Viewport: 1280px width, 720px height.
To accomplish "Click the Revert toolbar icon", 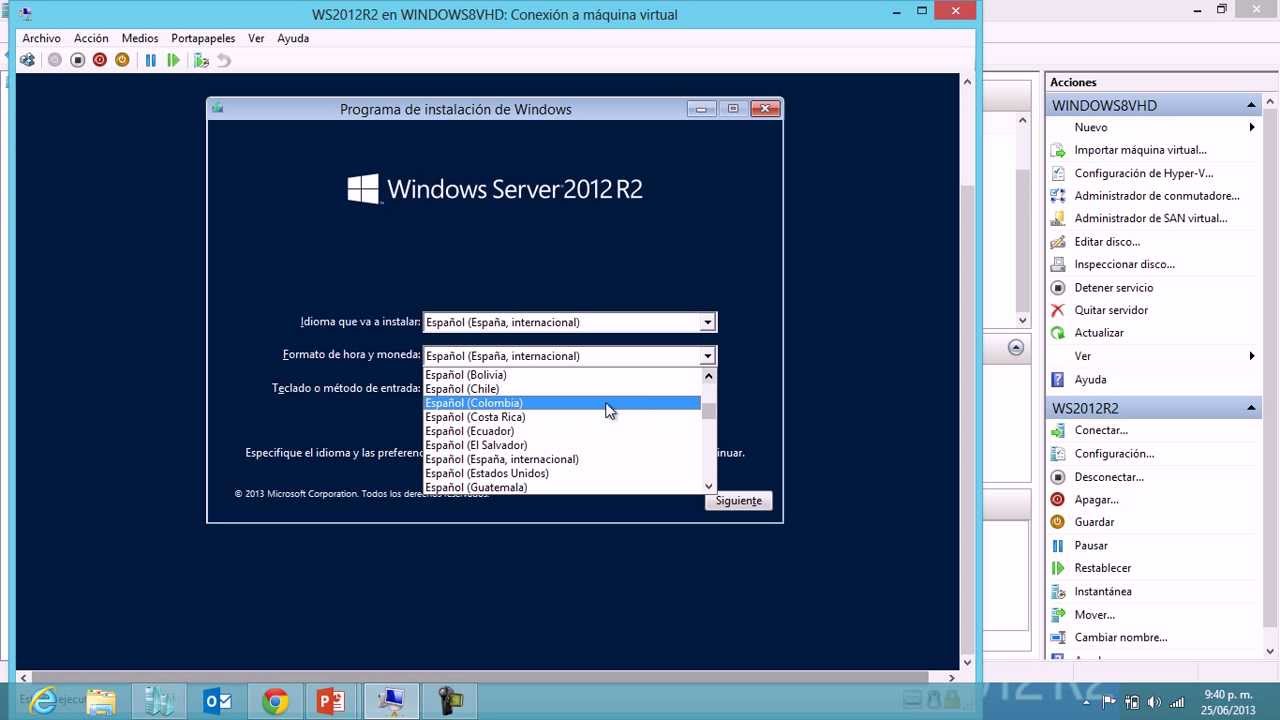I will (x=224, y=60).
